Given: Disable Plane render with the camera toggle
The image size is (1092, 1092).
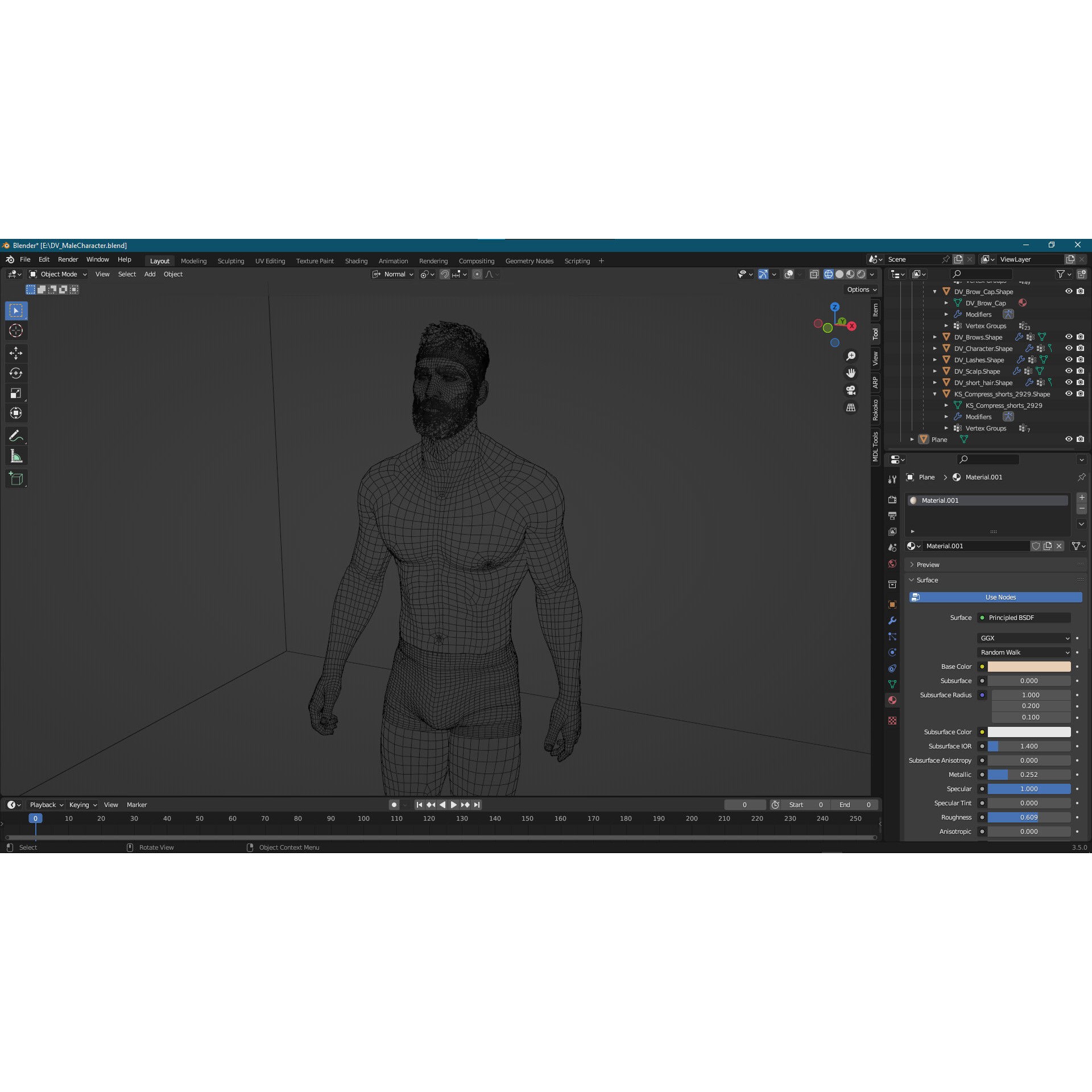Looking at the screenshot, I should pos(1080,439).
